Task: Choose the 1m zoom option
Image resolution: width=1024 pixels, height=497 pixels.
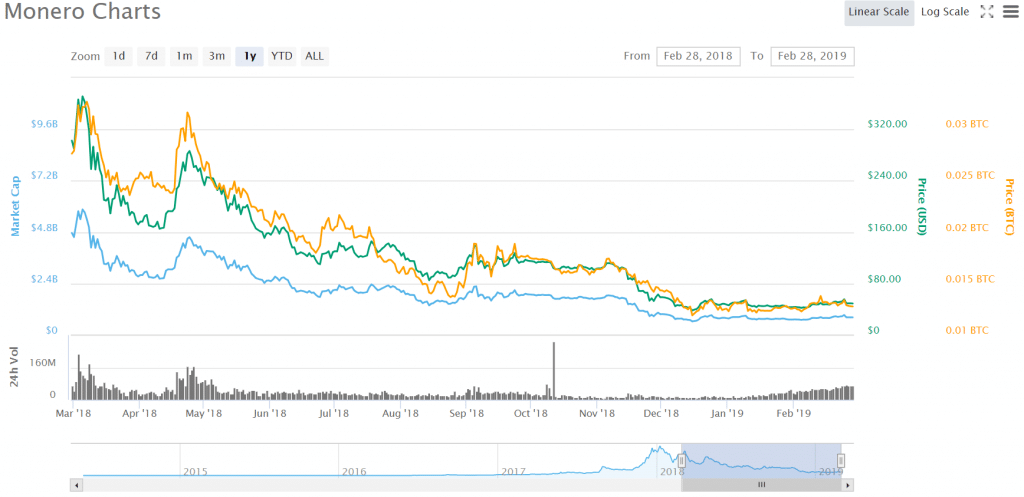Action: 184,56
